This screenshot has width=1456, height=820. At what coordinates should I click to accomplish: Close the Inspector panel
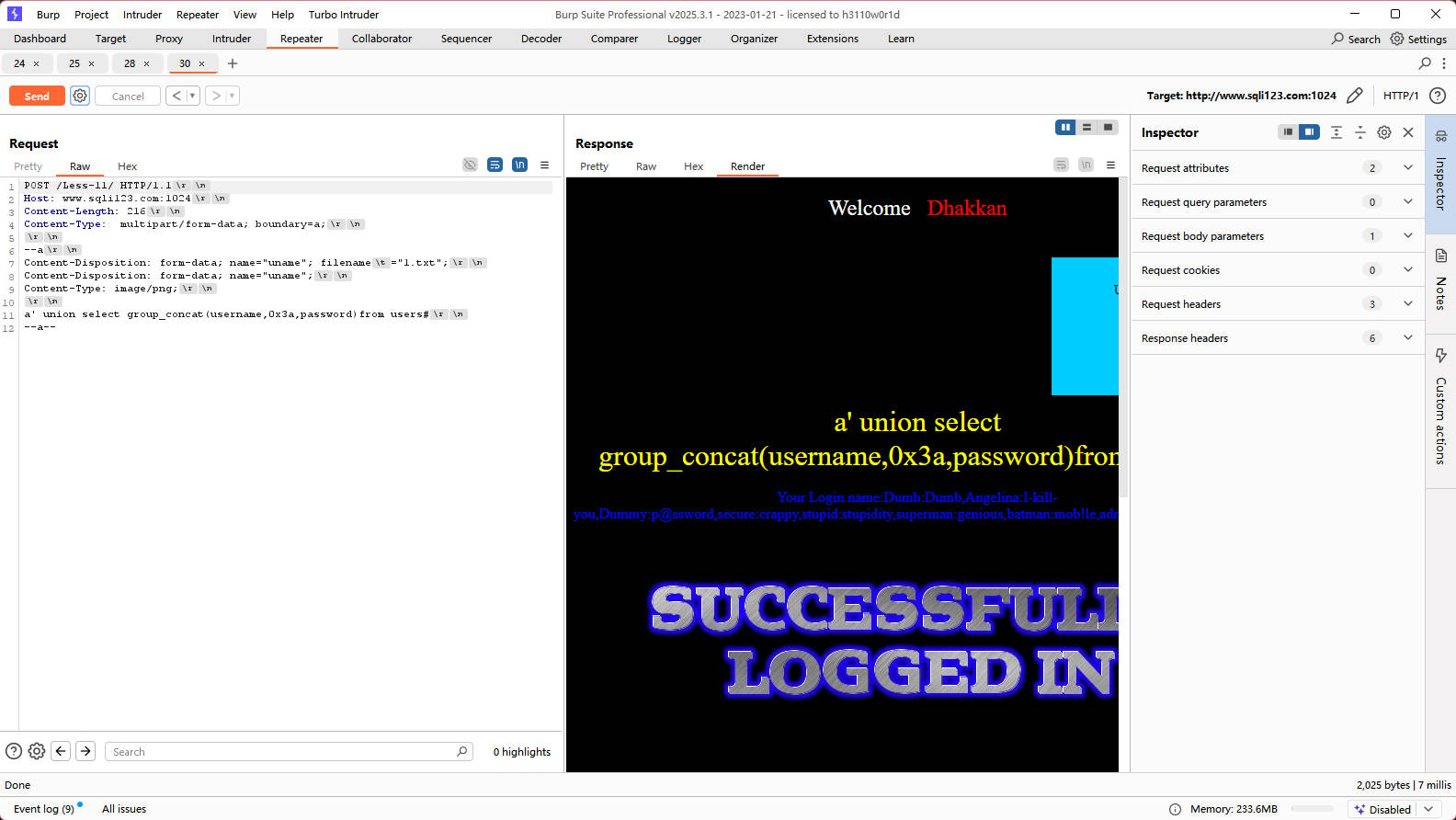click(x=1408, y=132)
